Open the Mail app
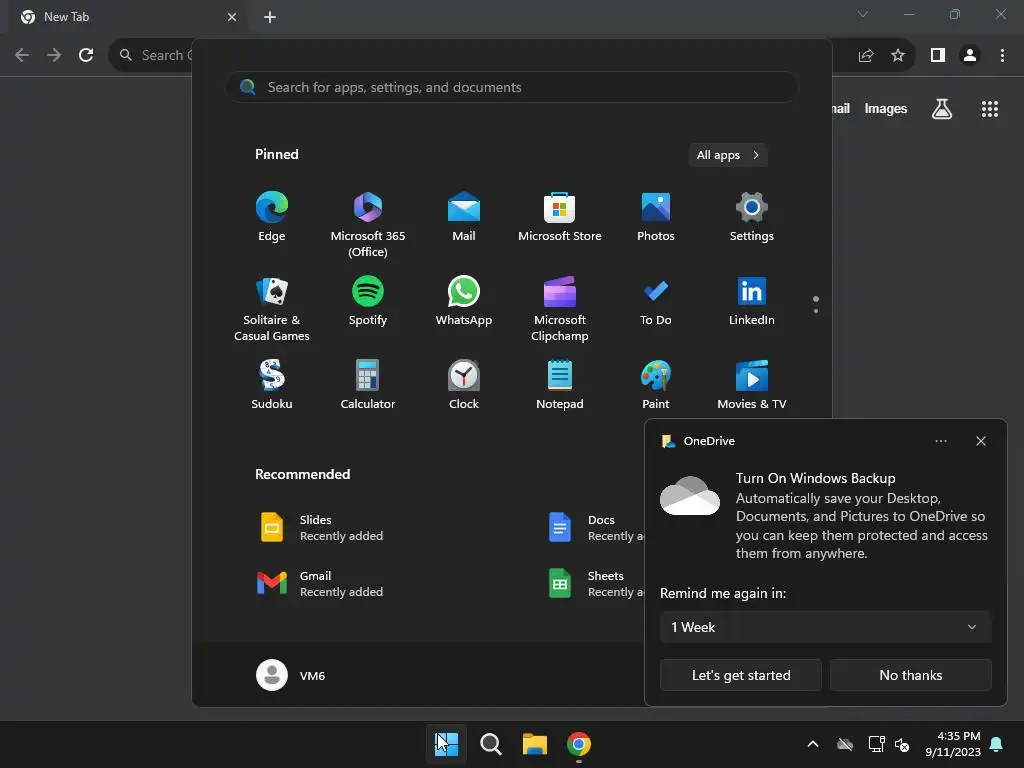 point(464,217)
